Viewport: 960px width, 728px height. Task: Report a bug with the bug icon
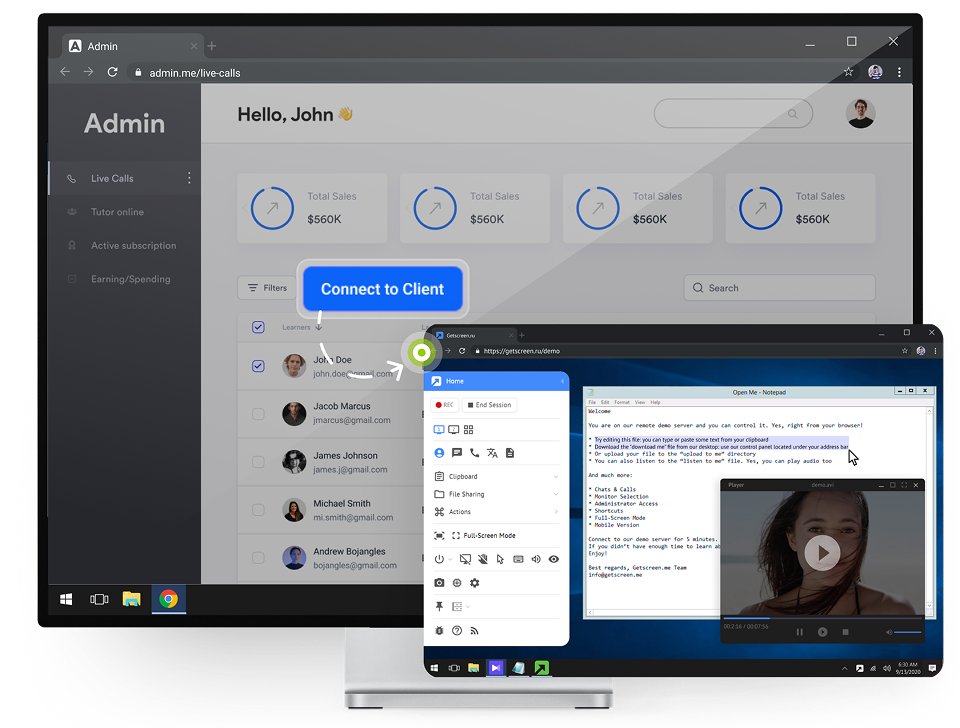click(x=439, y=630)
